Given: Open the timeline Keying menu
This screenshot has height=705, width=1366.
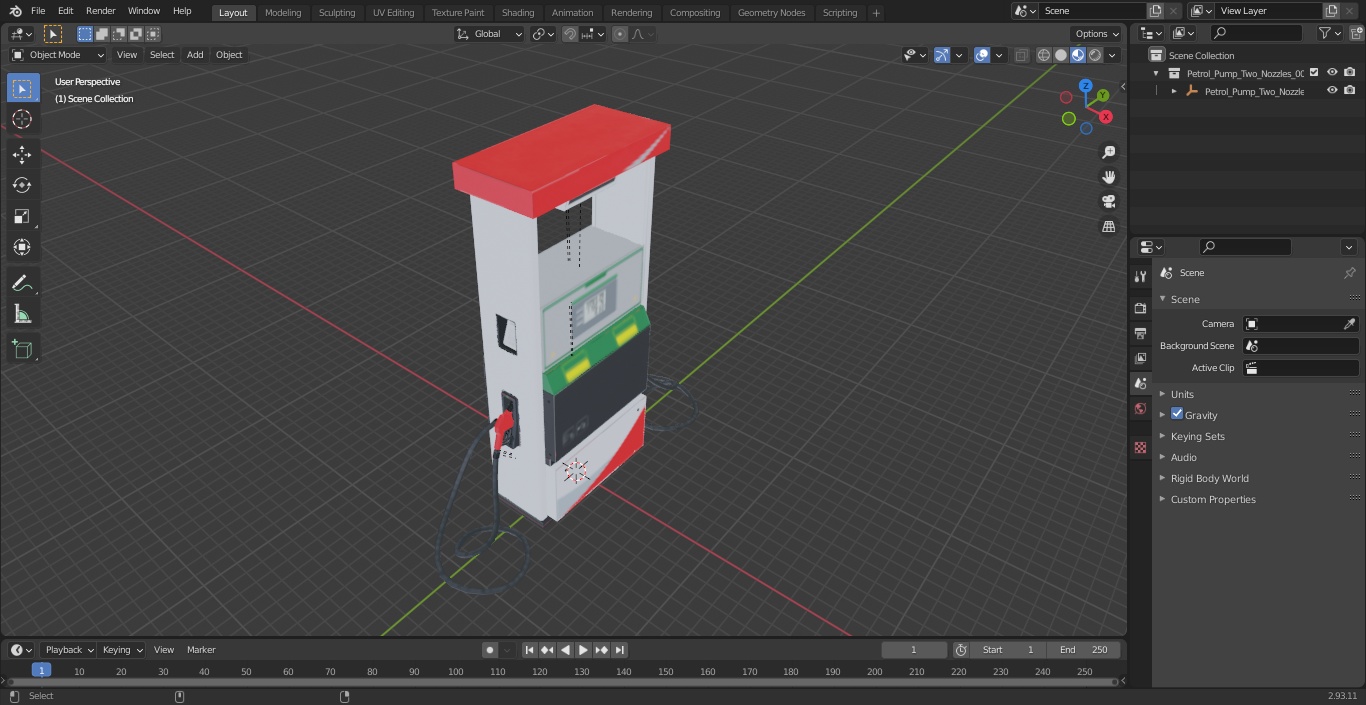Looking at the screenshot, I should 122,650.
